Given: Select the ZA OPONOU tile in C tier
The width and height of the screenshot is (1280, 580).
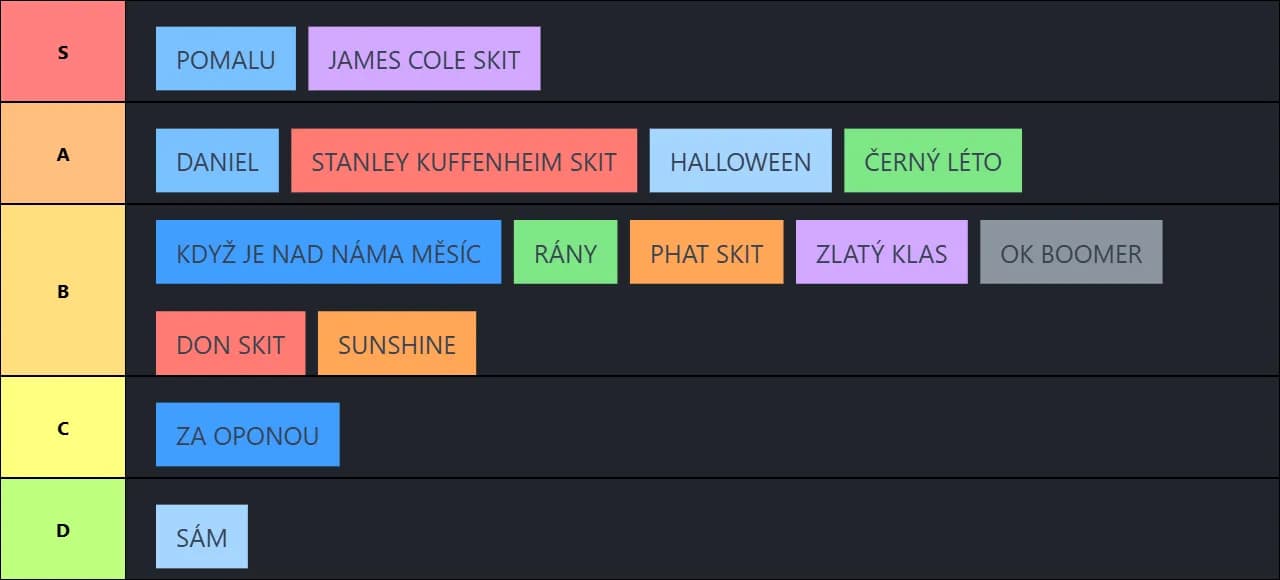Looking at the screenshot, I should point(247,435).
